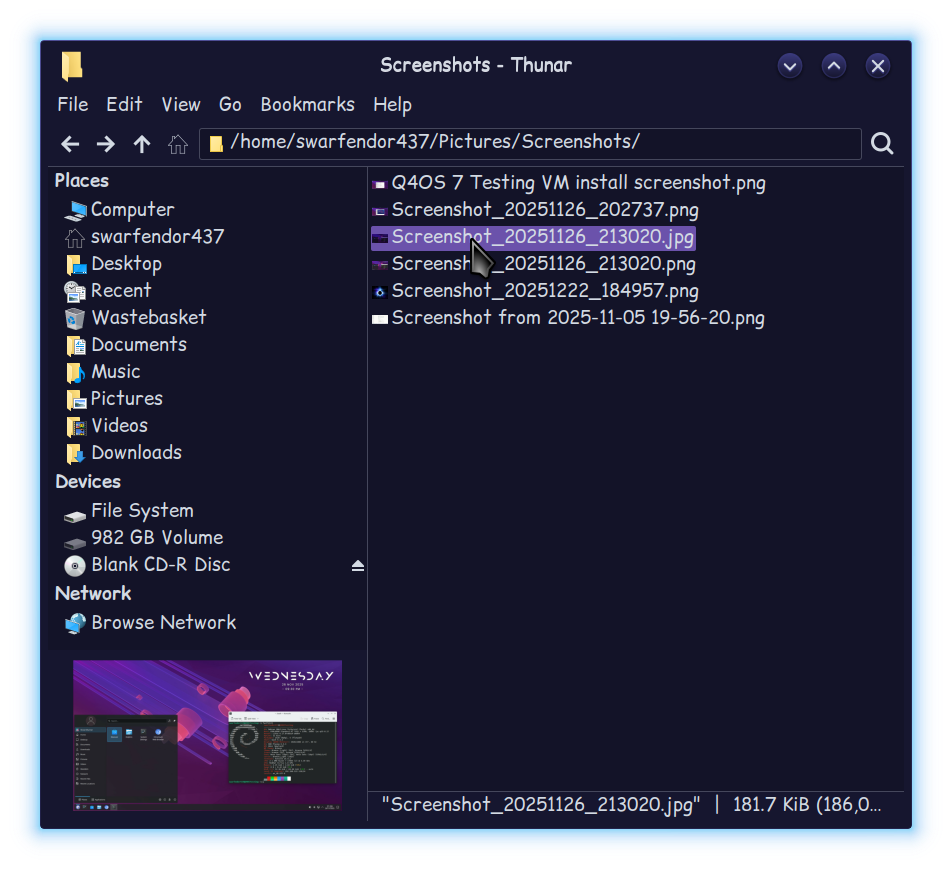Open the Bookmarks menu
952x869 pixels.
307,105
